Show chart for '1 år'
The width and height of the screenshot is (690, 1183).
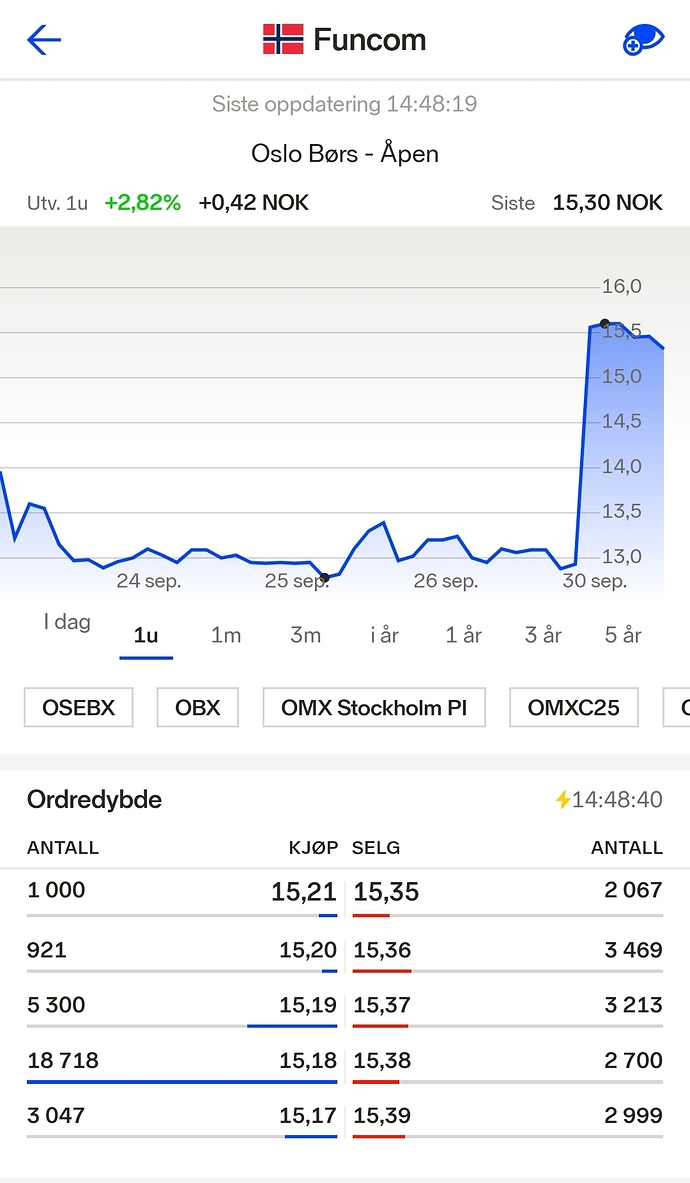click(x=464, y=635)
